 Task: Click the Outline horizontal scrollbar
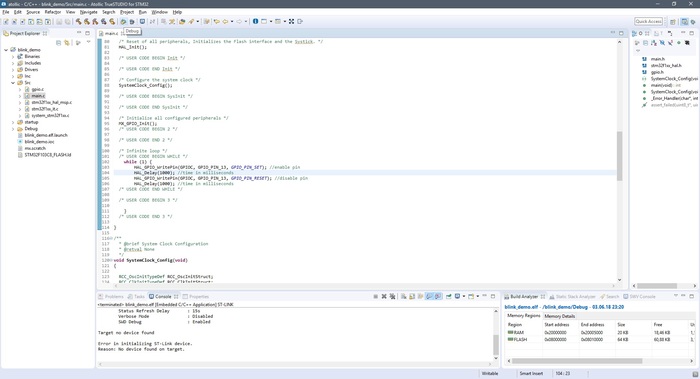tap(657, 286)
